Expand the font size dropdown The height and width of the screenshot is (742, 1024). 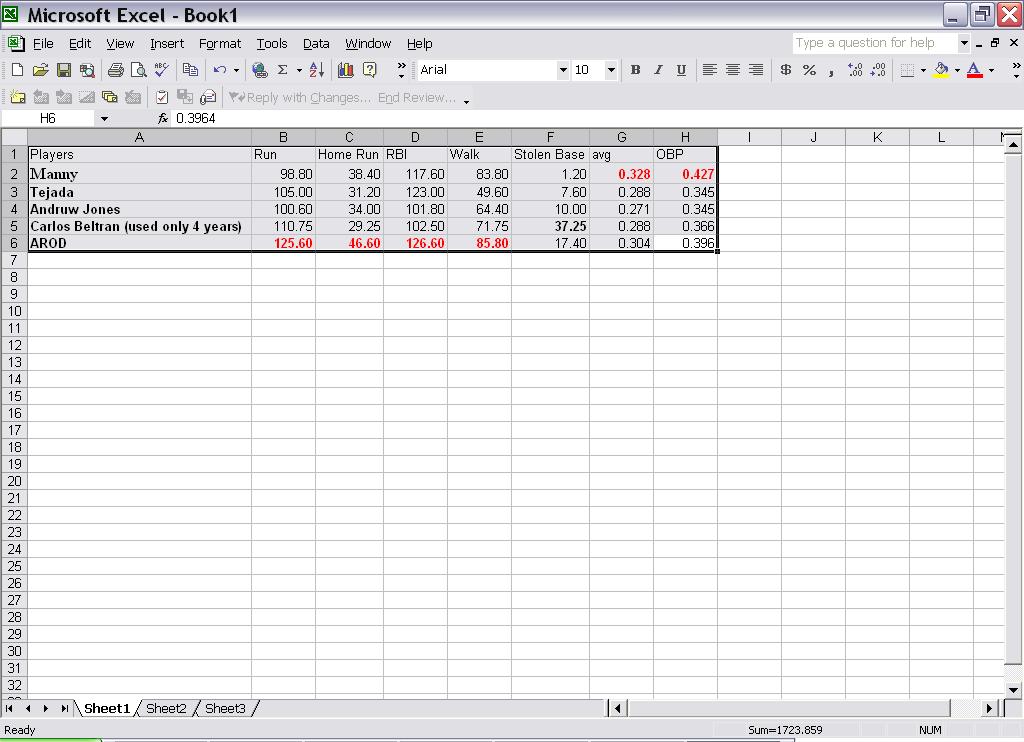coord(611,70)
